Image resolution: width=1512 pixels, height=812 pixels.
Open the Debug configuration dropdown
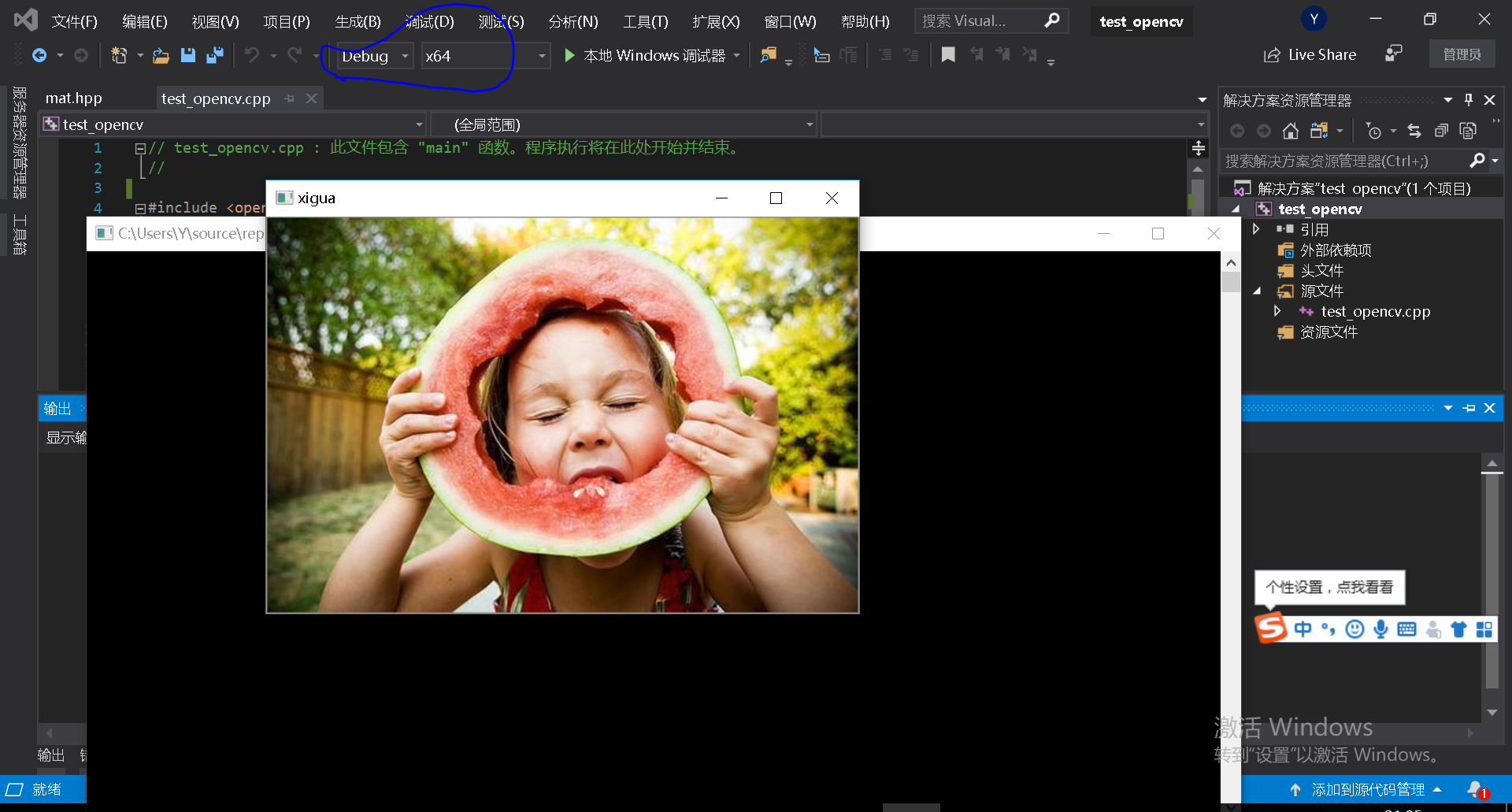pyautogui.click(x=404, y=55)
